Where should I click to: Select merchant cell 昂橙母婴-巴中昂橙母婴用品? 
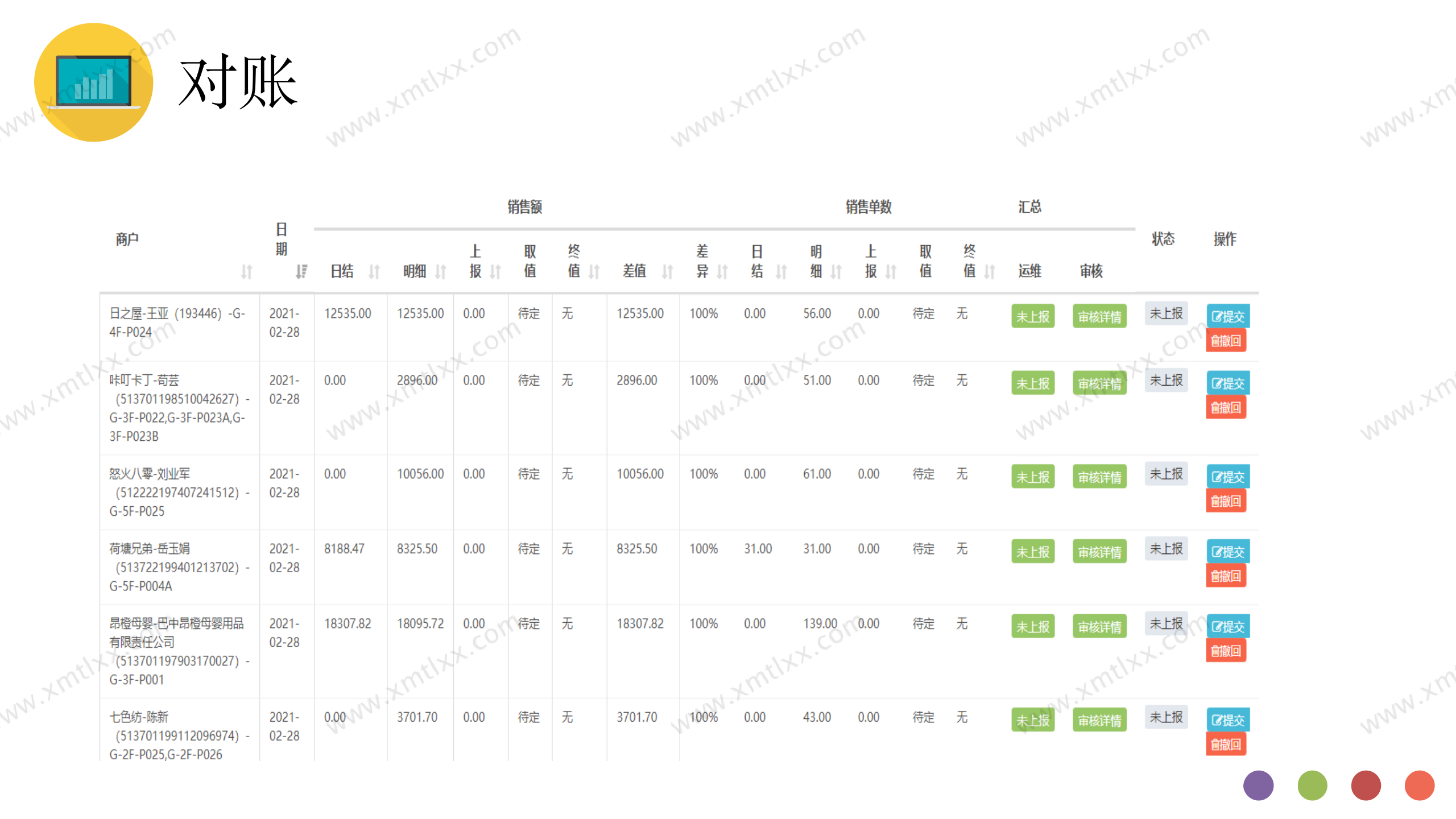(180, 651)
